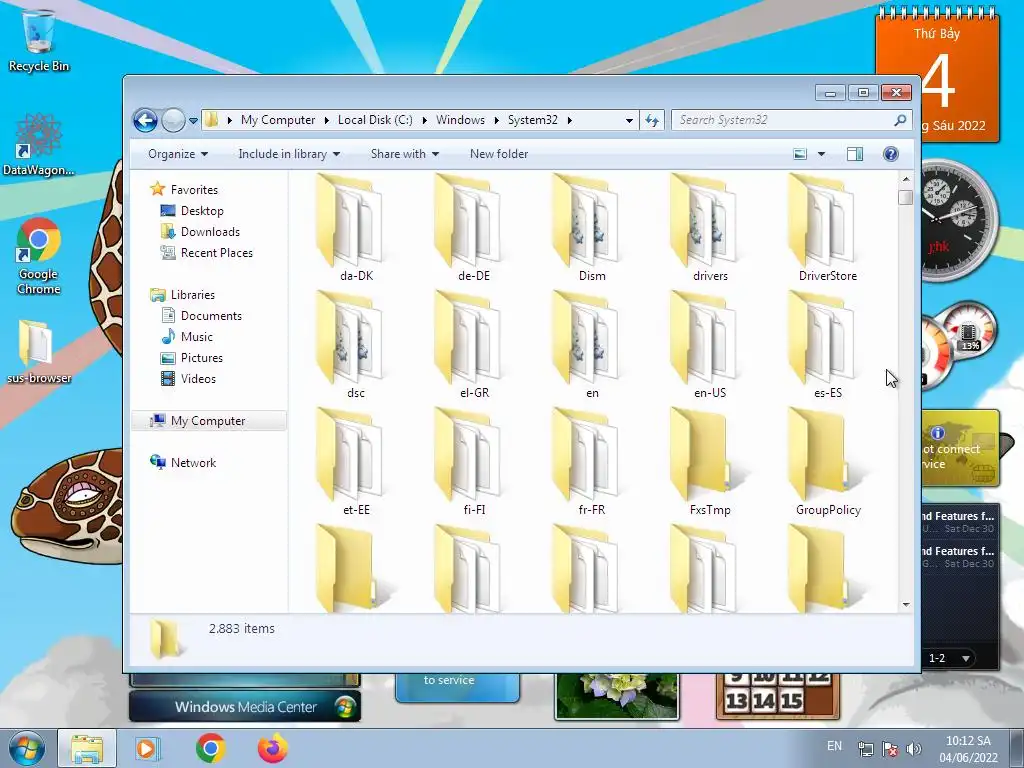Create a New folder
1024x768 pixels.
[x=499, y=154]
